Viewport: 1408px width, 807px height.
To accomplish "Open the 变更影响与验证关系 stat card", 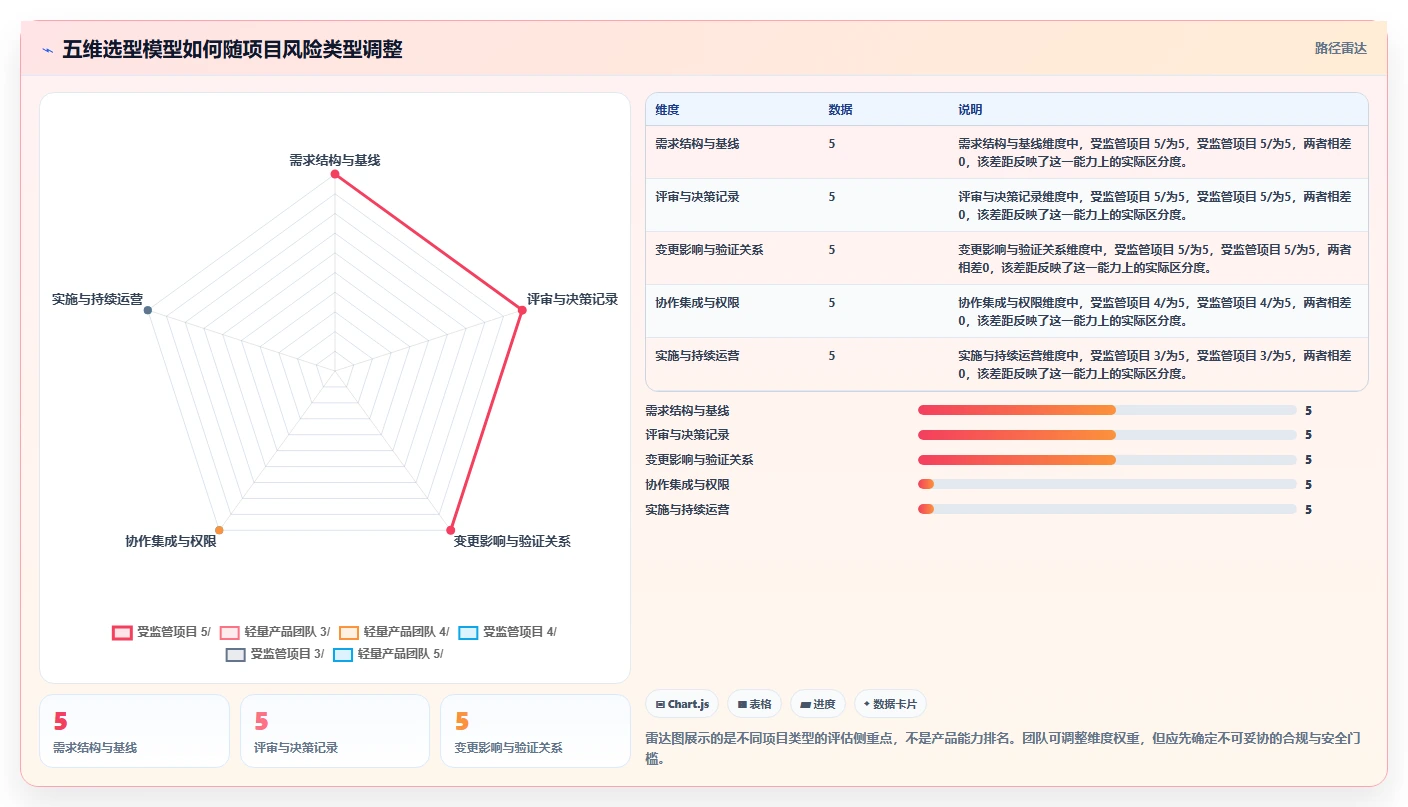I will (535, 731).
